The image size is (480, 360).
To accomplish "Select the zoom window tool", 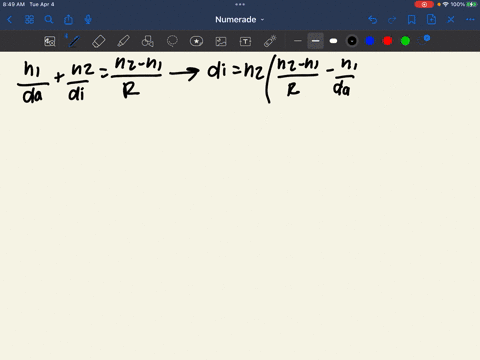I will (50, 41).
